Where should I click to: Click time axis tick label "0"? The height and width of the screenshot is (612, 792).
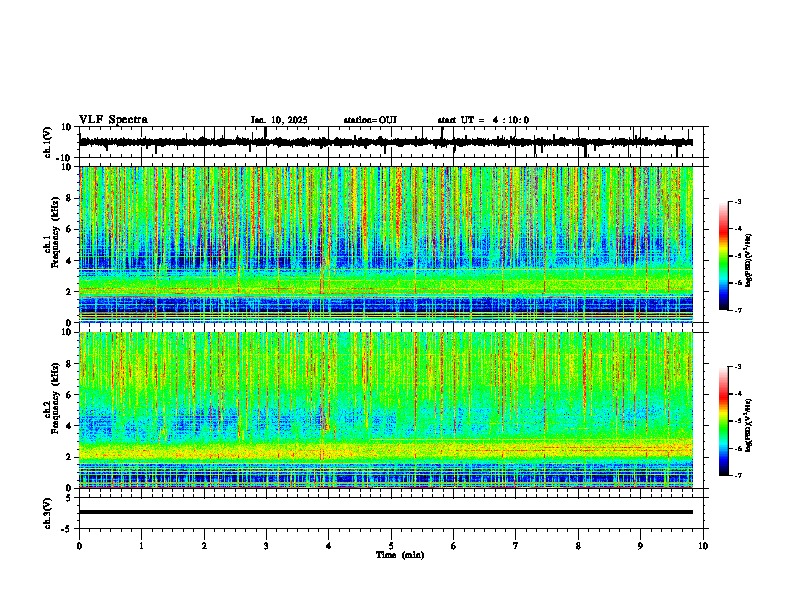click(79, 546)
